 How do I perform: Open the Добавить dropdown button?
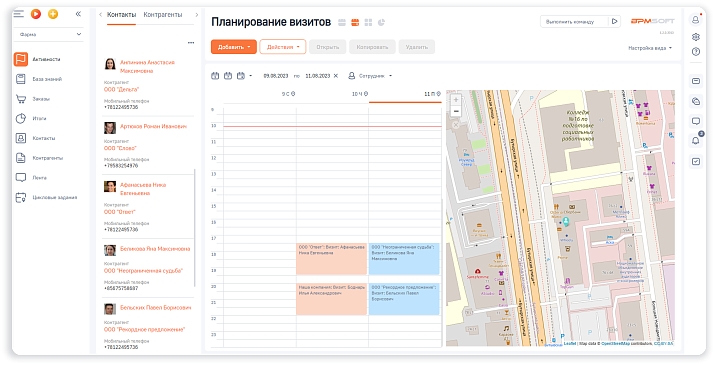tap(234, 47)
